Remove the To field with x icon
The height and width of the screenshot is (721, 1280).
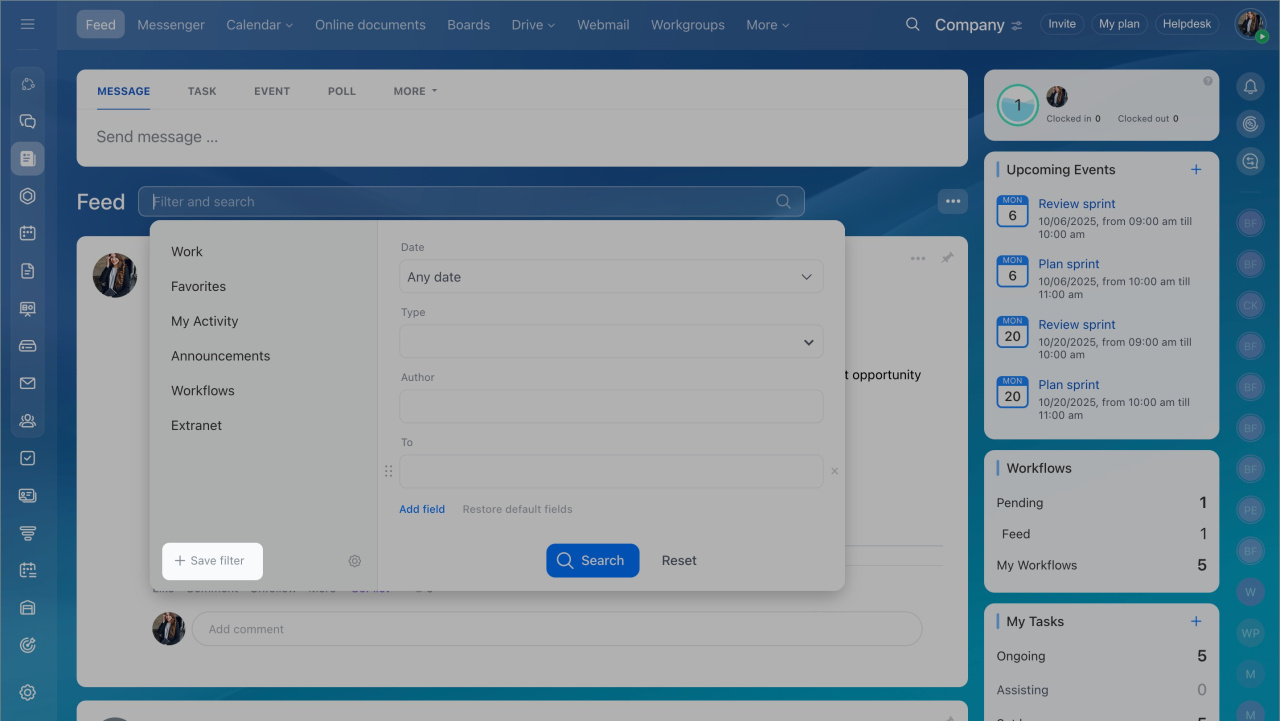point(835,471)
